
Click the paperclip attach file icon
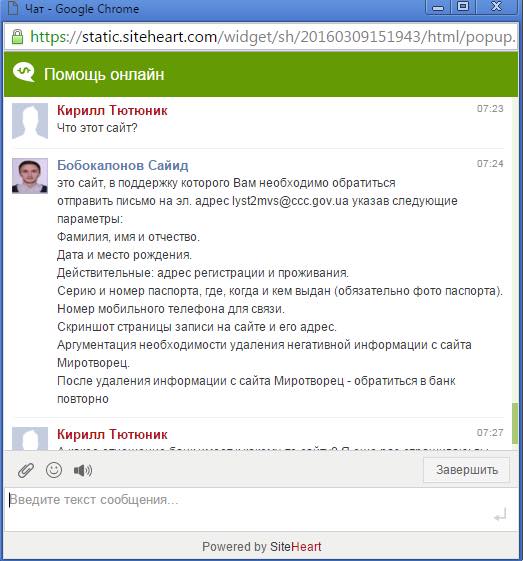click(26, 470)
